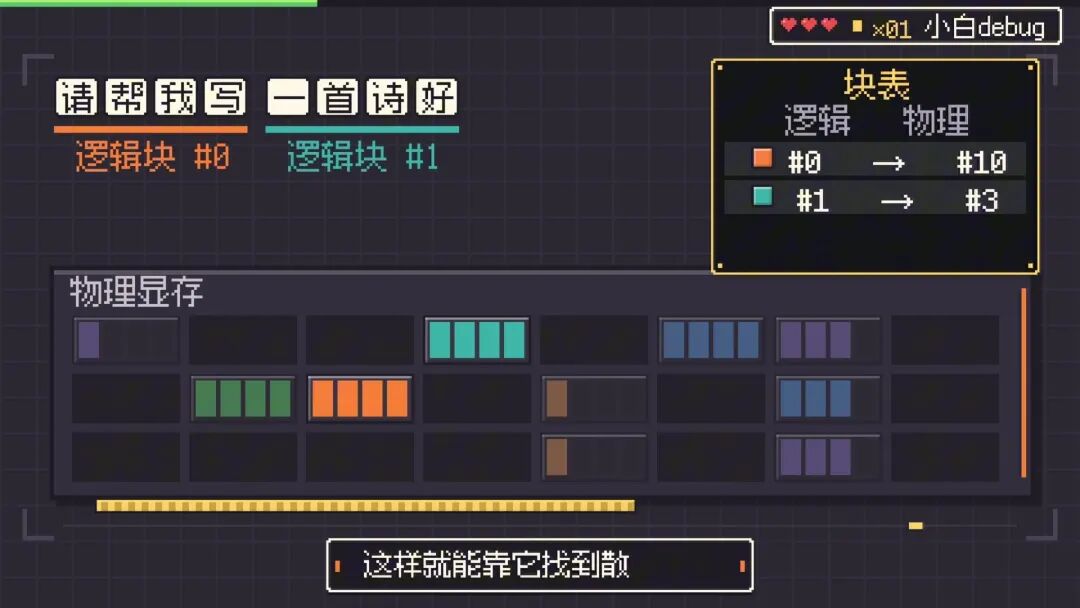The width and height of the screenshot is (1080, 608).
Task: Select the bottom-row purple three-cell memory block
Action: pos(828,457)
